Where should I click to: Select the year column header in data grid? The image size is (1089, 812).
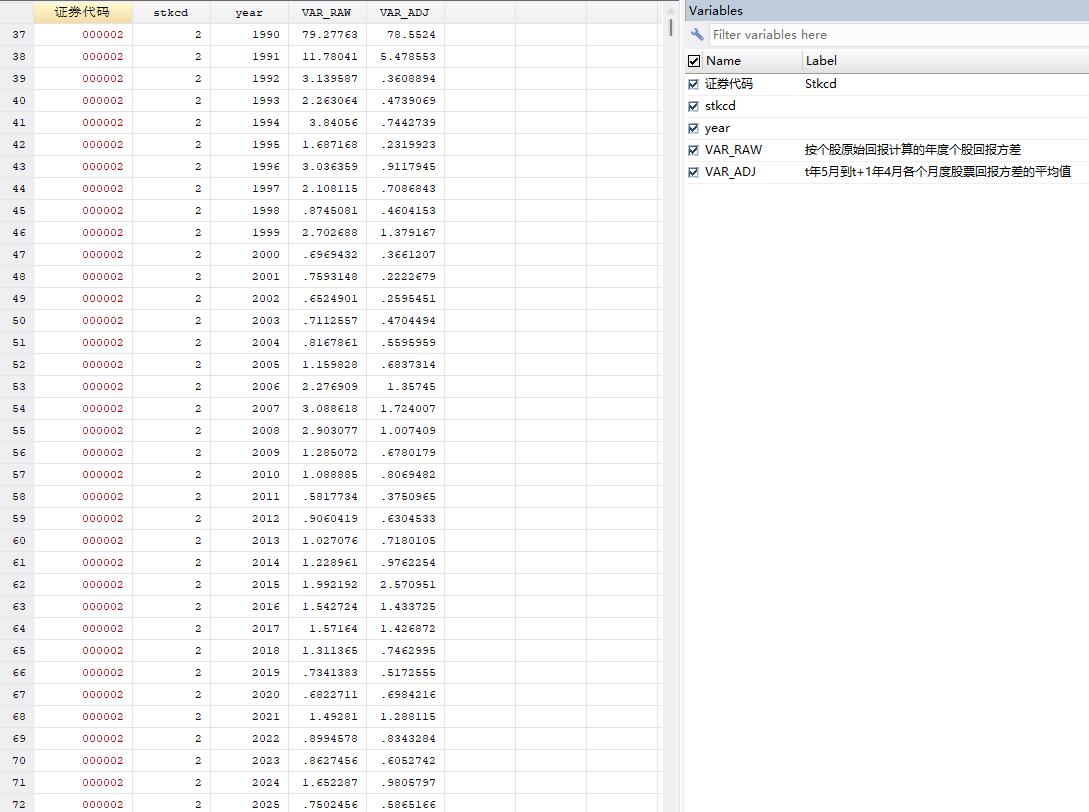point(249,13)
